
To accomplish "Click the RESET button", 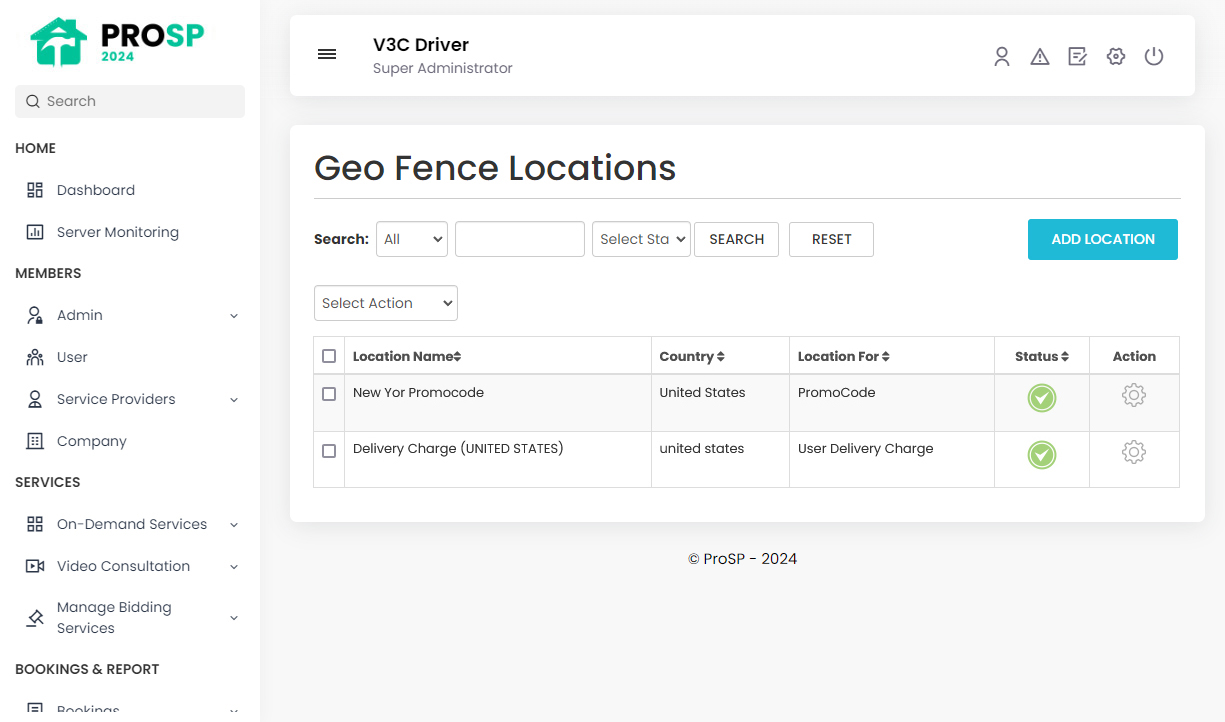I will 831,239.
